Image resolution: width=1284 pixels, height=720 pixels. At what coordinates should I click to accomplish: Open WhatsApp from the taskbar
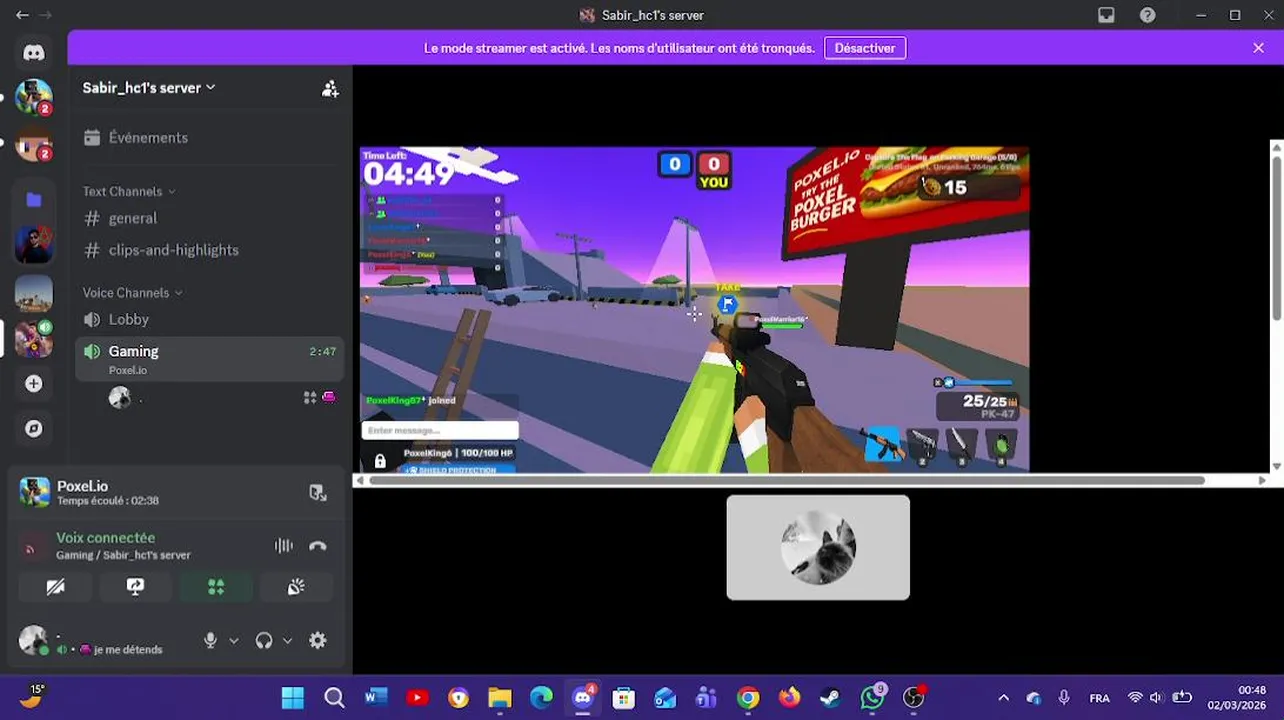[872, 698]
